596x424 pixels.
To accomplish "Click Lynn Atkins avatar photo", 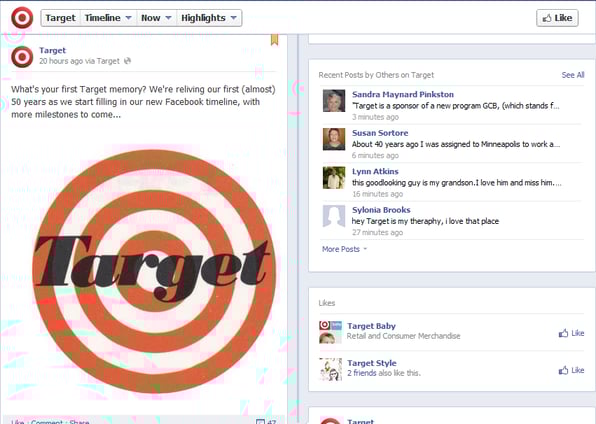I will (x=334, y=178).
